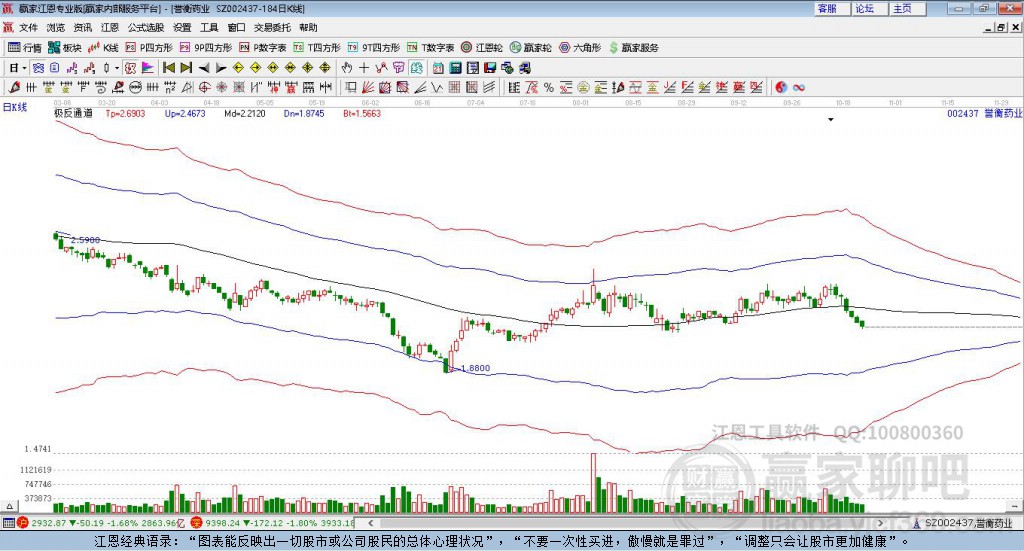Open 赢家服务 with the dollar icon

point(633,48)
